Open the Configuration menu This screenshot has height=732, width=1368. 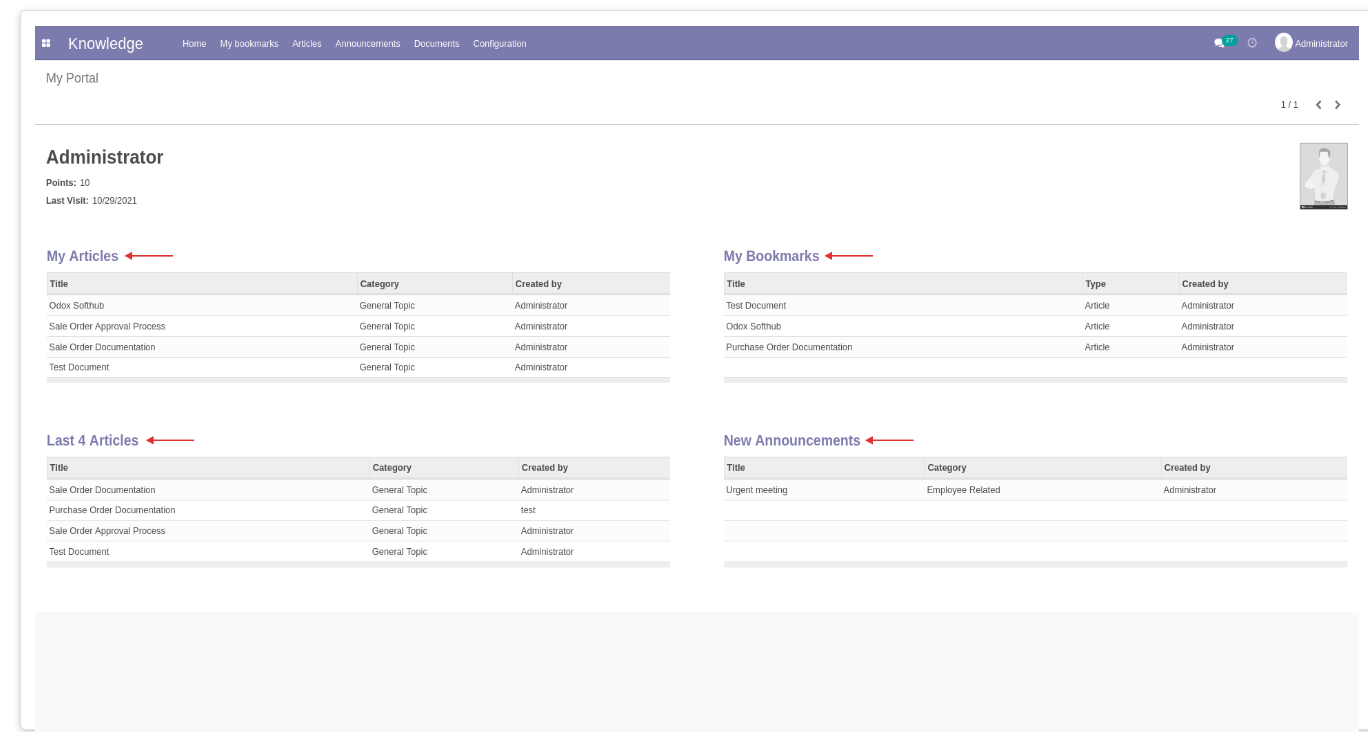click(500, 44)
